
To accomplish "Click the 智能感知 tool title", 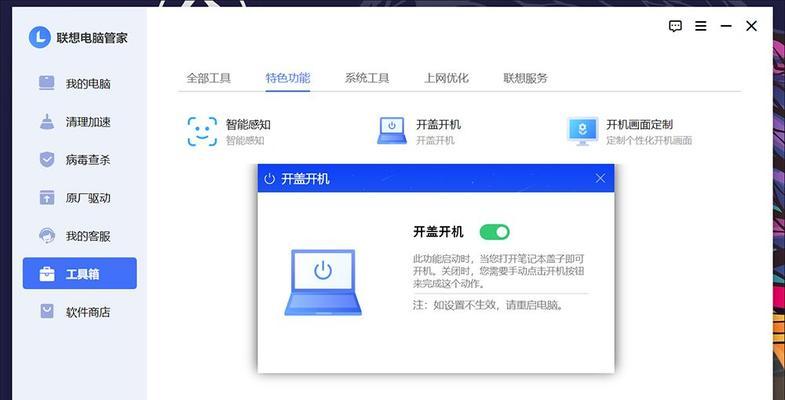I will click(248, 124).
